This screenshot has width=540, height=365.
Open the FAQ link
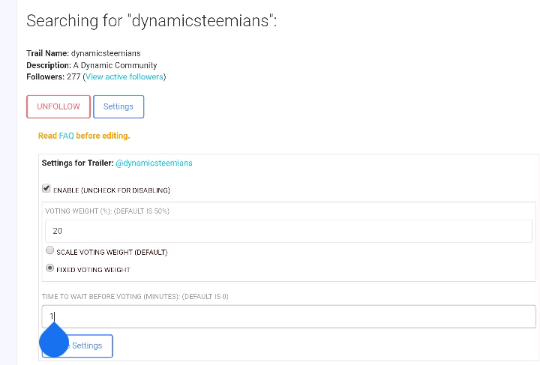66,136
